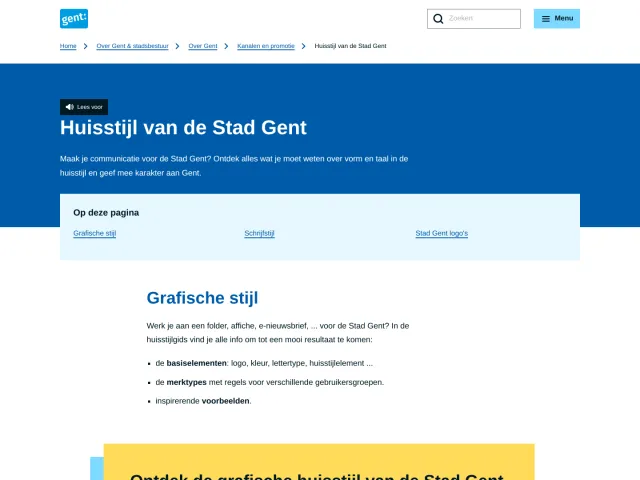The height and width of the screenshot is (480, 640).
Task: Go to Home breadcrumb link
Action: (68, 46)
